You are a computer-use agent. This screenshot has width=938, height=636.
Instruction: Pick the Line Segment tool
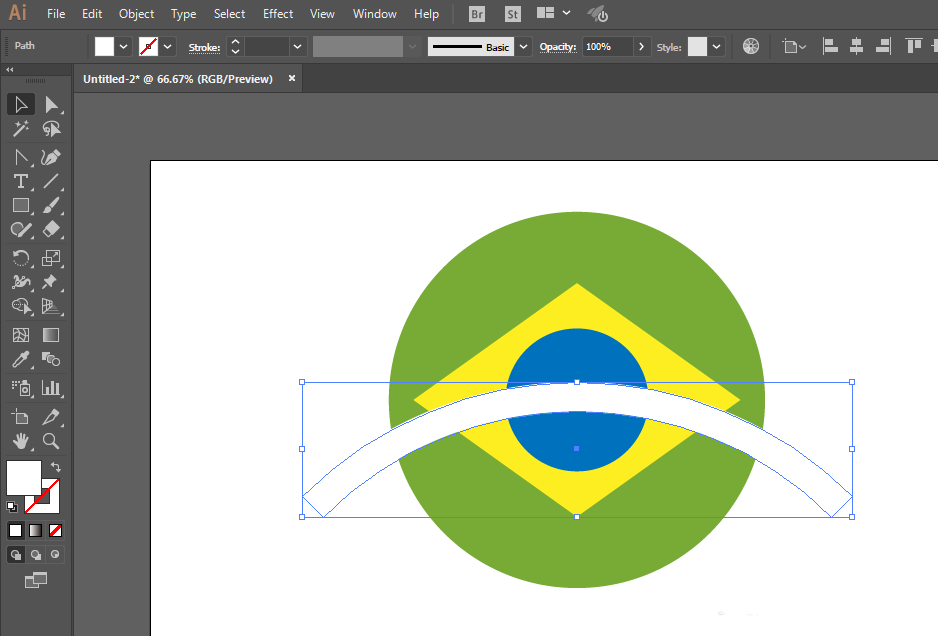coord(51,181)
